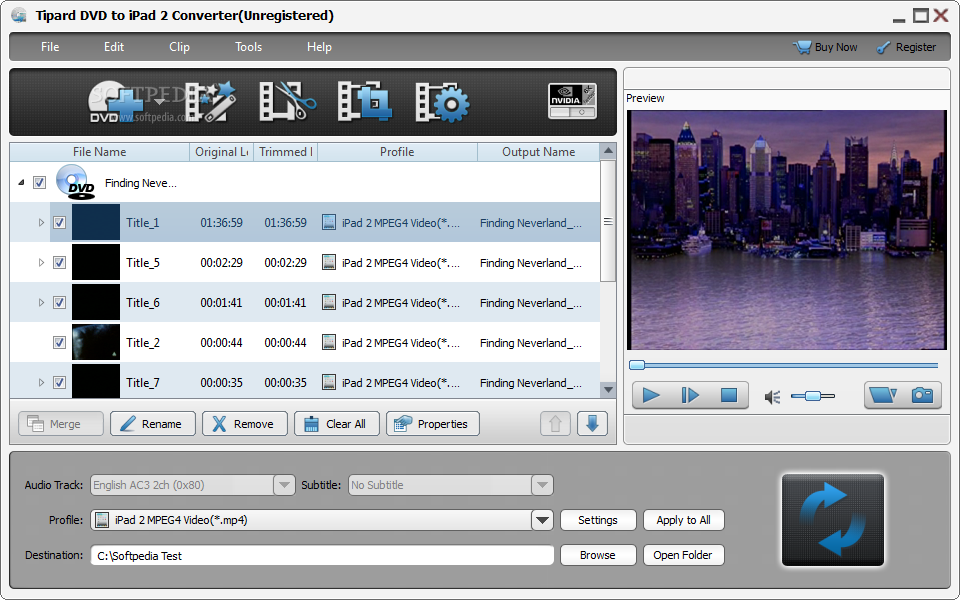Viewport: 960px width, 600px height.
Task: Open the Load DVD dropdown arrow
Action: tap(160, 101)
